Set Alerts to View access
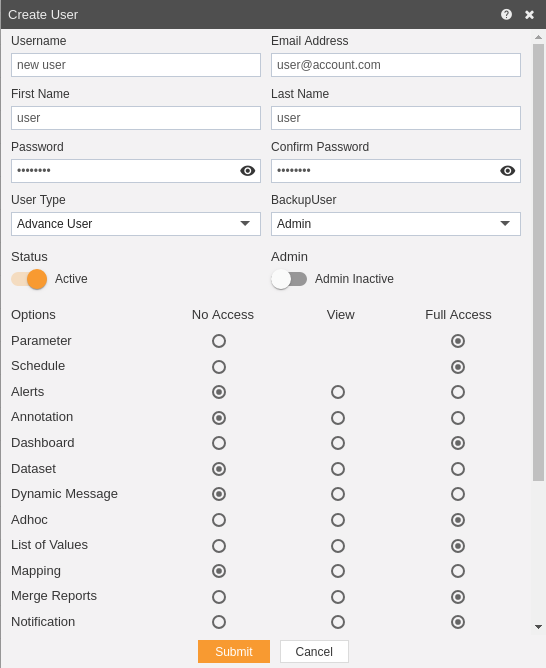The height and width of the screenshot is (668, 546). click(338, 392)
